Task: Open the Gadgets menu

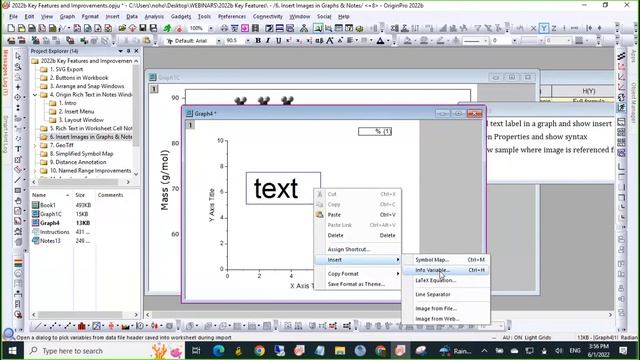Action: 181,16
